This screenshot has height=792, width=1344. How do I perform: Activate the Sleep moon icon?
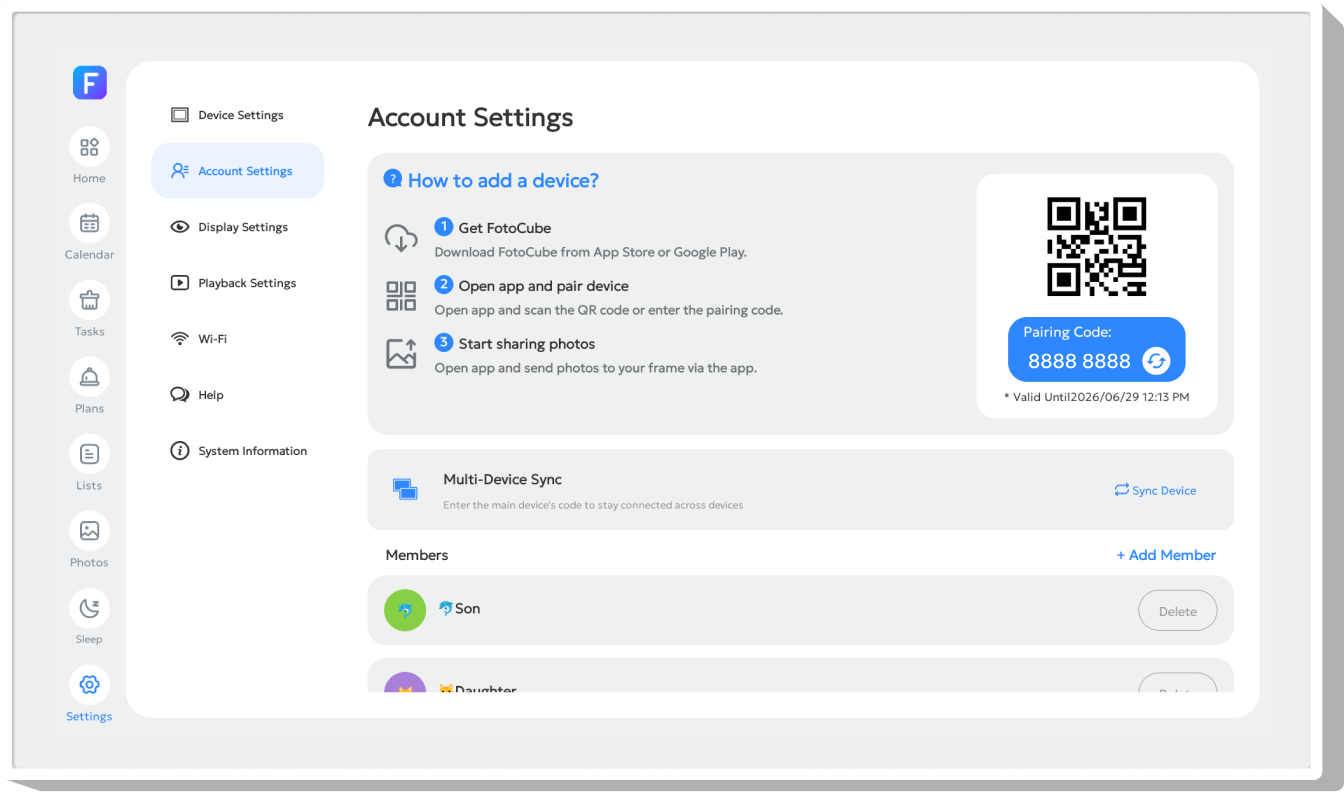(89, 608)
